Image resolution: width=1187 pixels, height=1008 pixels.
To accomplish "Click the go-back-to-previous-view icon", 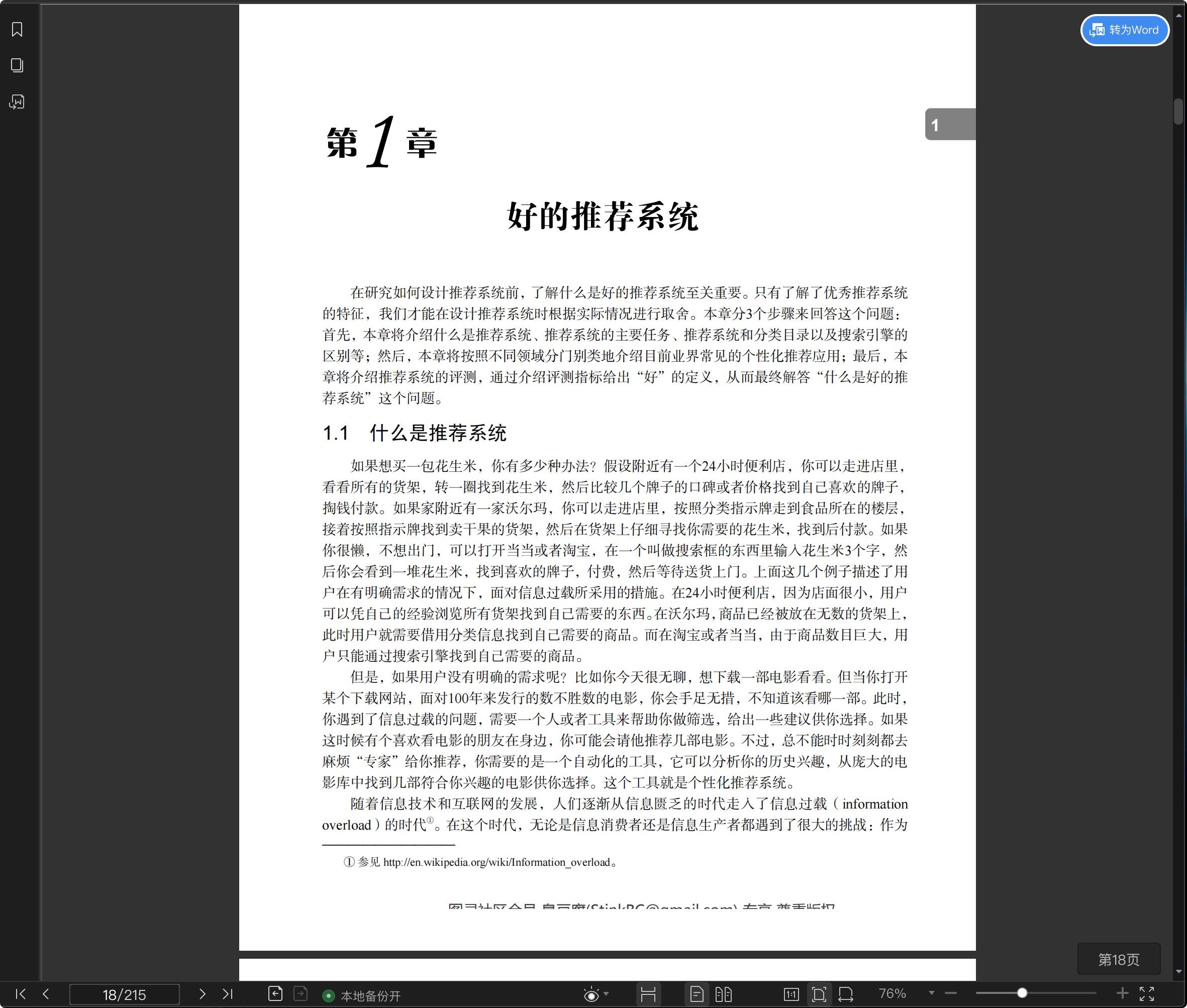I will point(275,994).
